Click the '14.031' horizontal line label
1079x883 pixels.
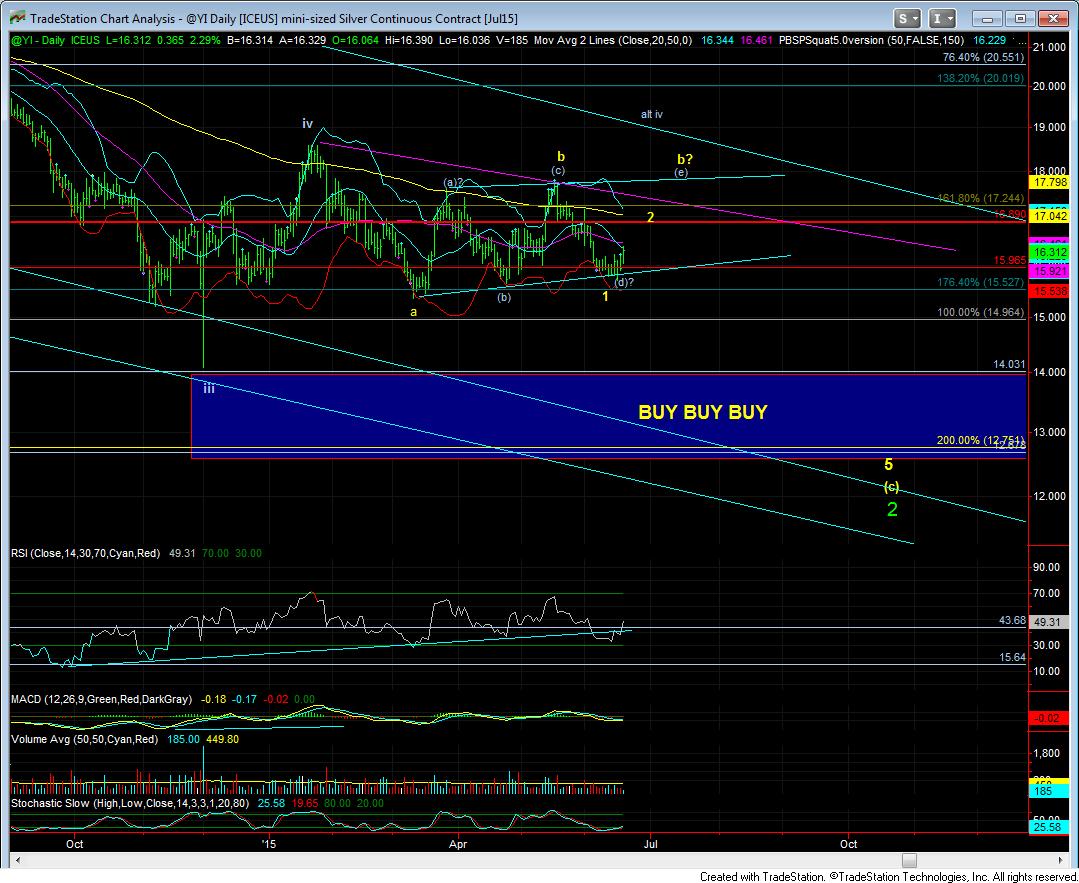click(1009, 364)
